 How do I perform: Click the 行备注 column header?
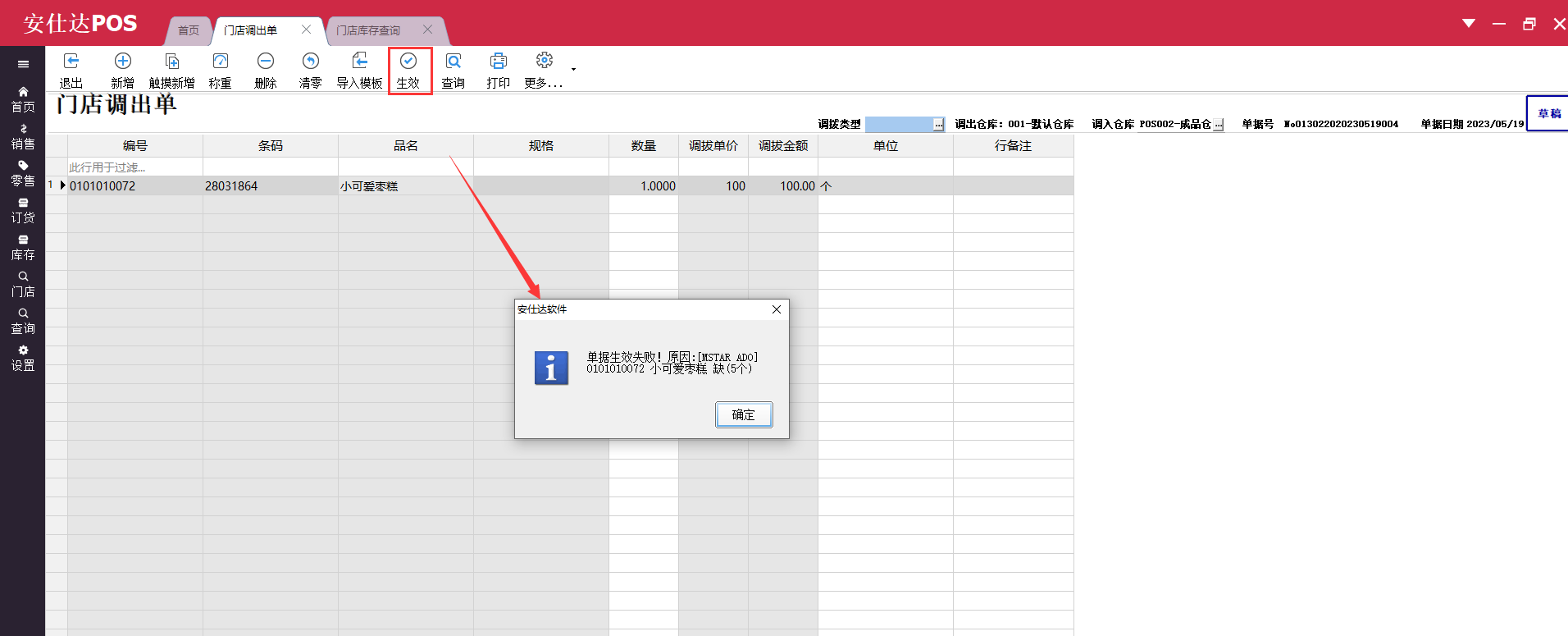pos(1014,145)
